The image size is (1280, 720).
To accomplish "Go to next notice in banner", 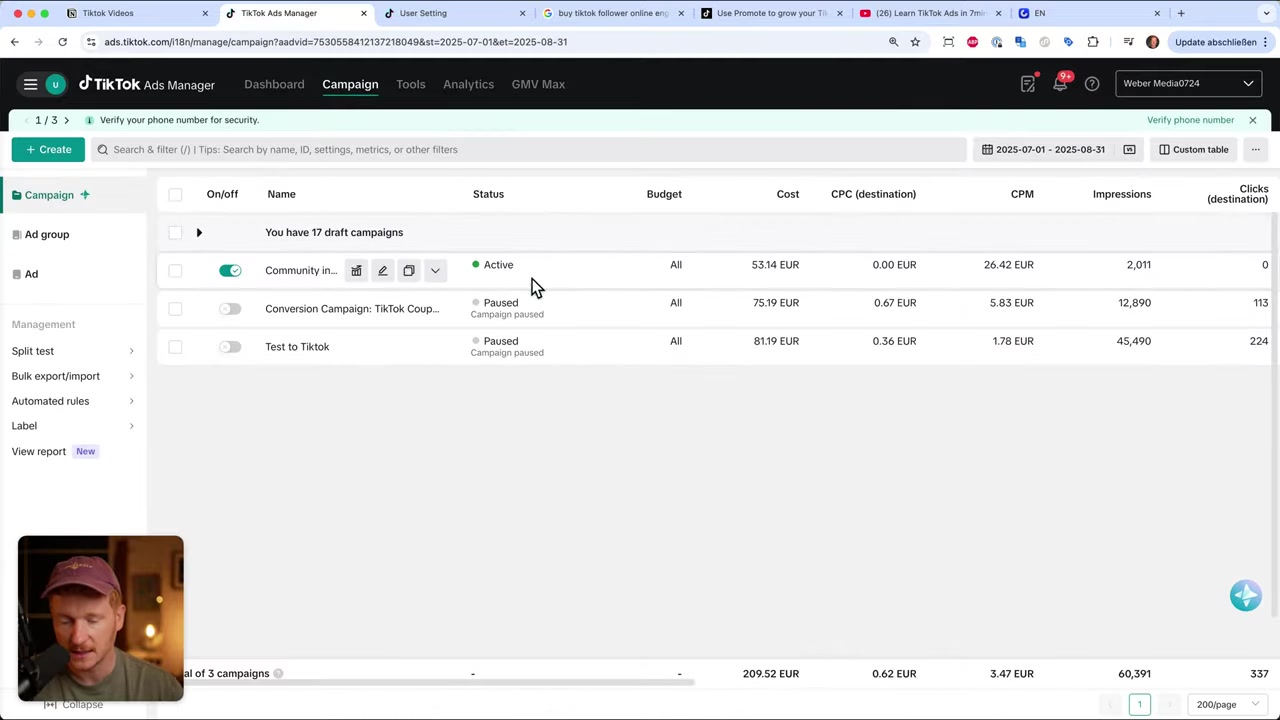I will coord(67,120).
